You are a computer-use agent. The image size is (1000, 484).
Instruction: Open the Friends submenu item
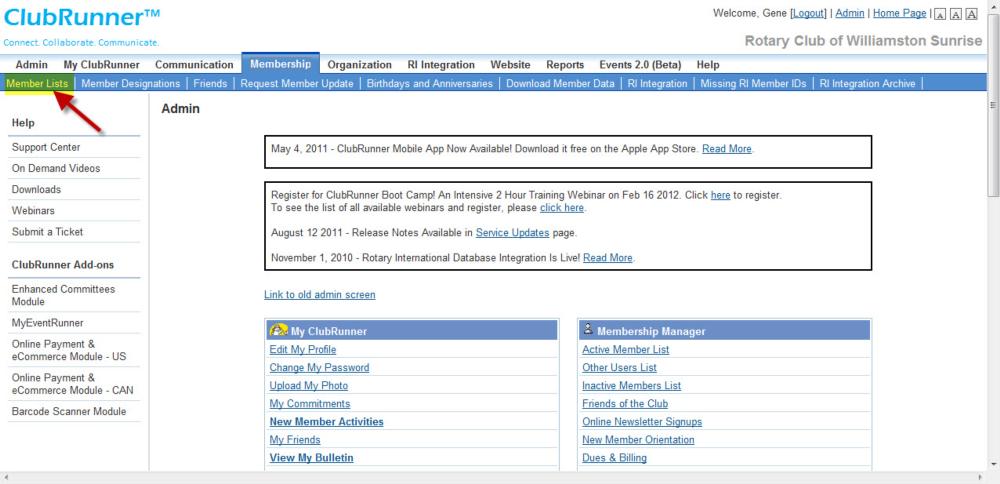tap(210, 84)
